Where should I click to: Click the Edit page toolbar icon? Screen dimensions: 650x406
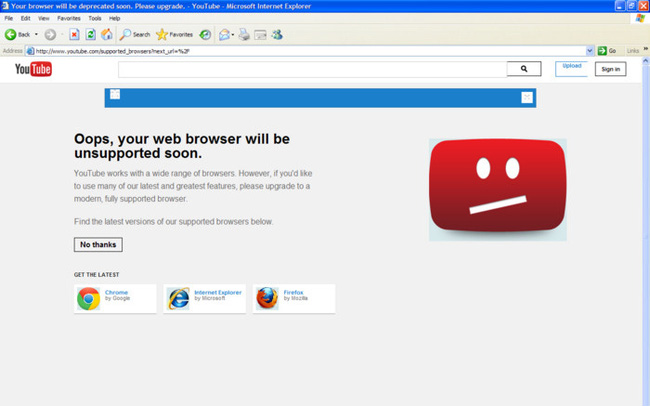point(260,35)
